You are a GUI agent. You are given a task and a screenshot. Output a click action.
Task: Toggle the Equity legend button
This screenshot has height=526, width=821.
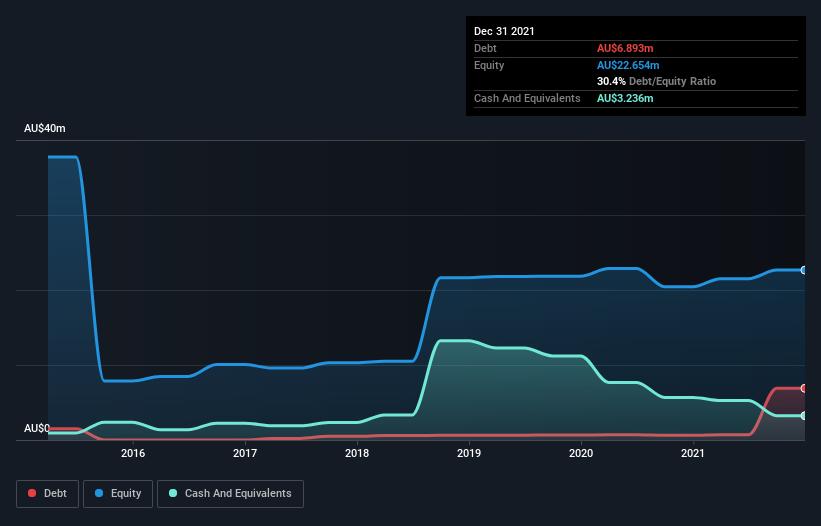tap(118, 494)
